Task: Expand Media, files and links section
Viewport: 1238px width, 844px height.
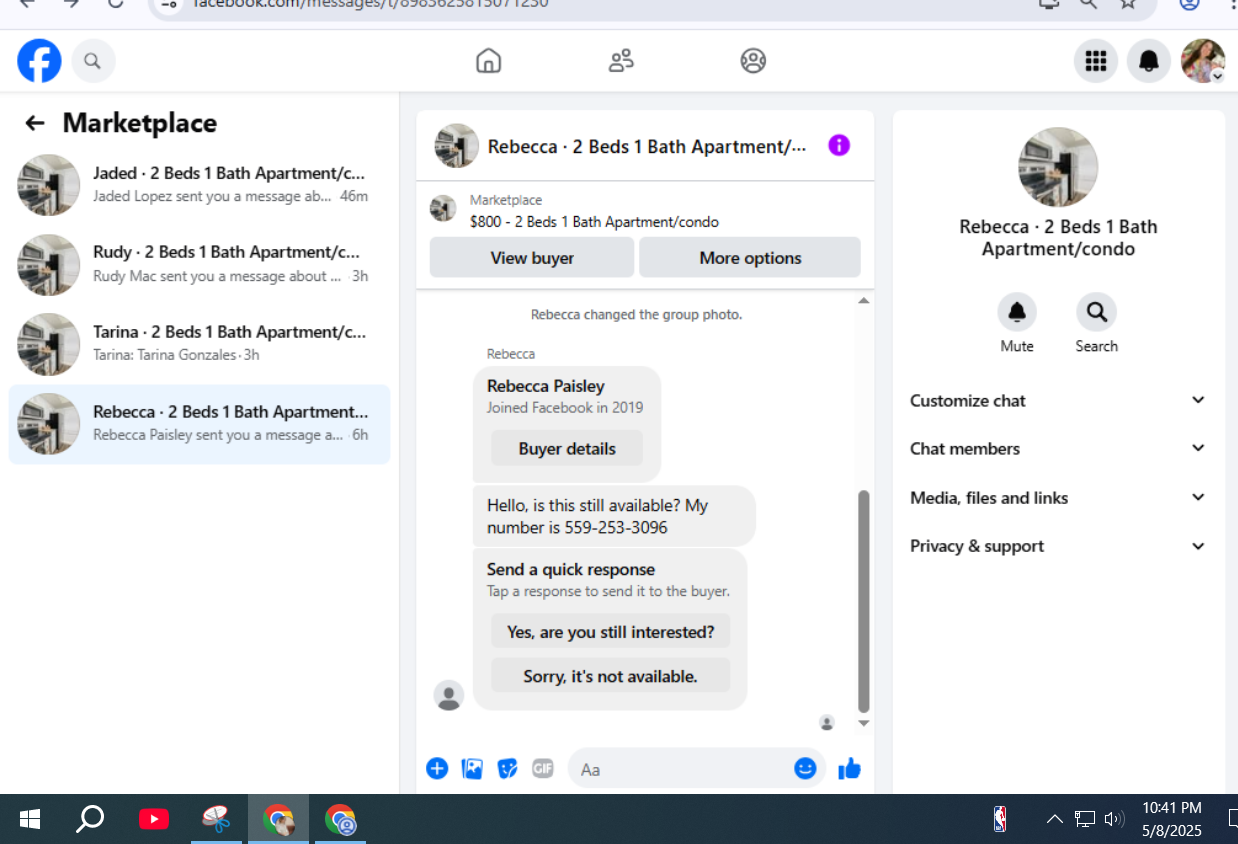Action: click(1058, 497)
